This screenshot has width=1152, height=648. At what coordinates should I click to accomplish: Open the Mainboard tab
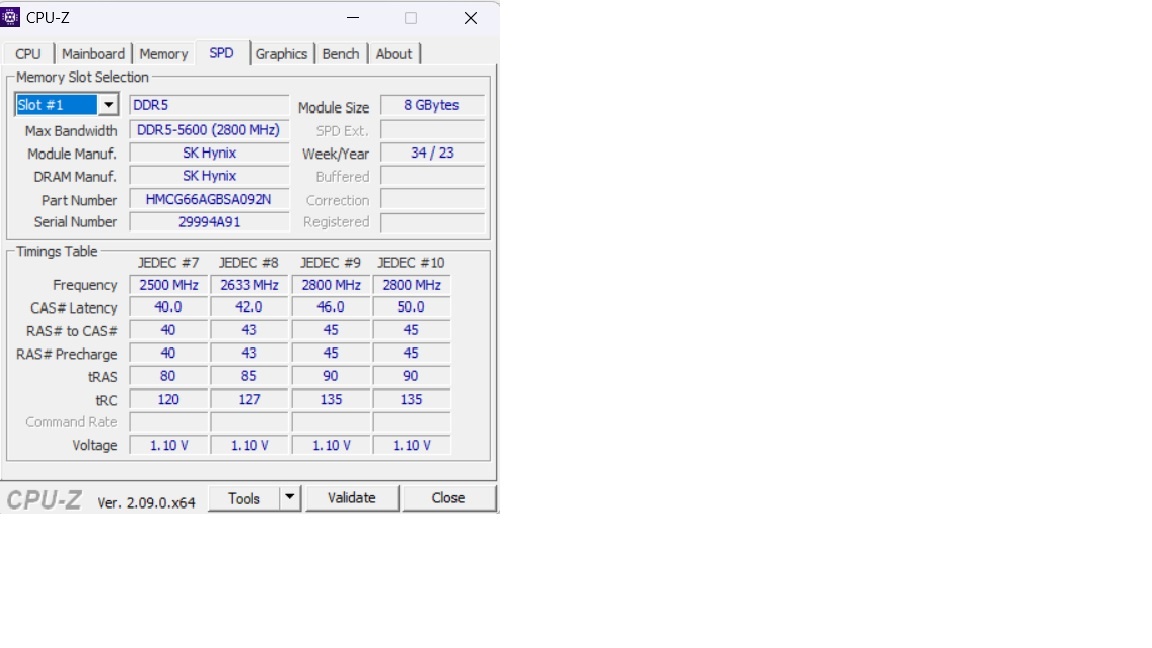pyautogui.click(x=93, y=54)
